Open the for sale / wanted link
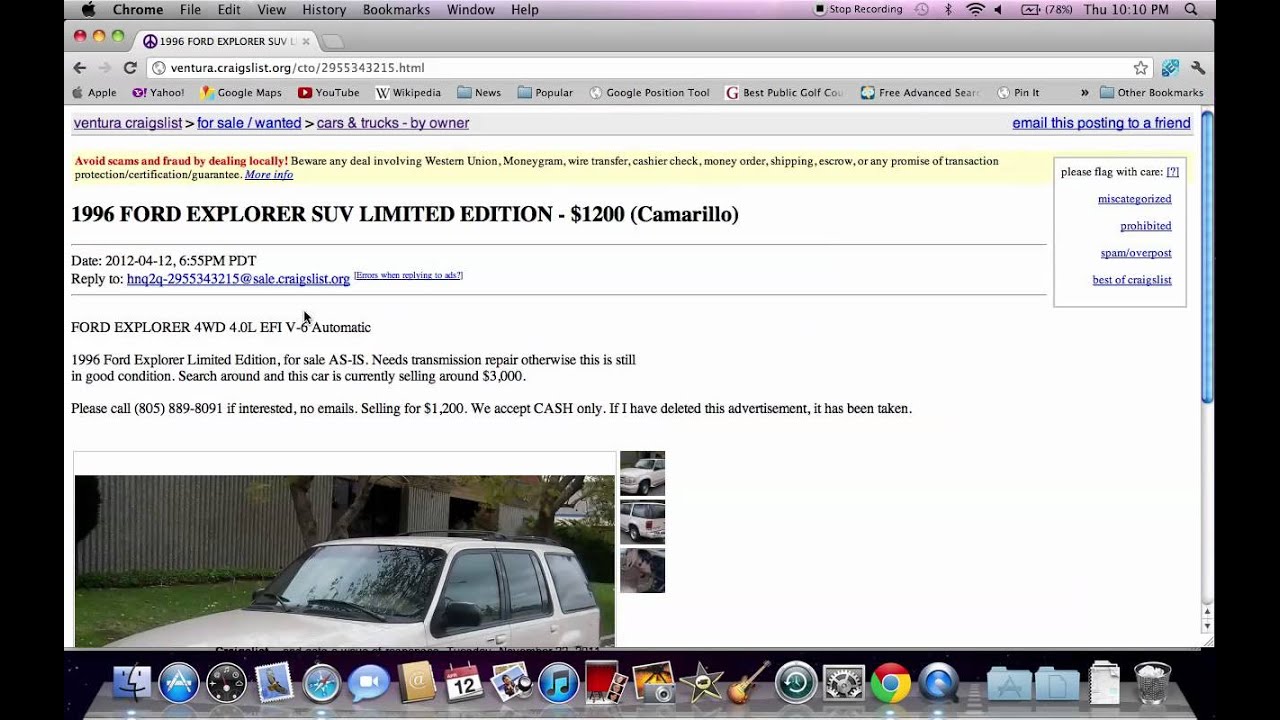This screenshot has width=1280, height=720. [x=249, y=123]
